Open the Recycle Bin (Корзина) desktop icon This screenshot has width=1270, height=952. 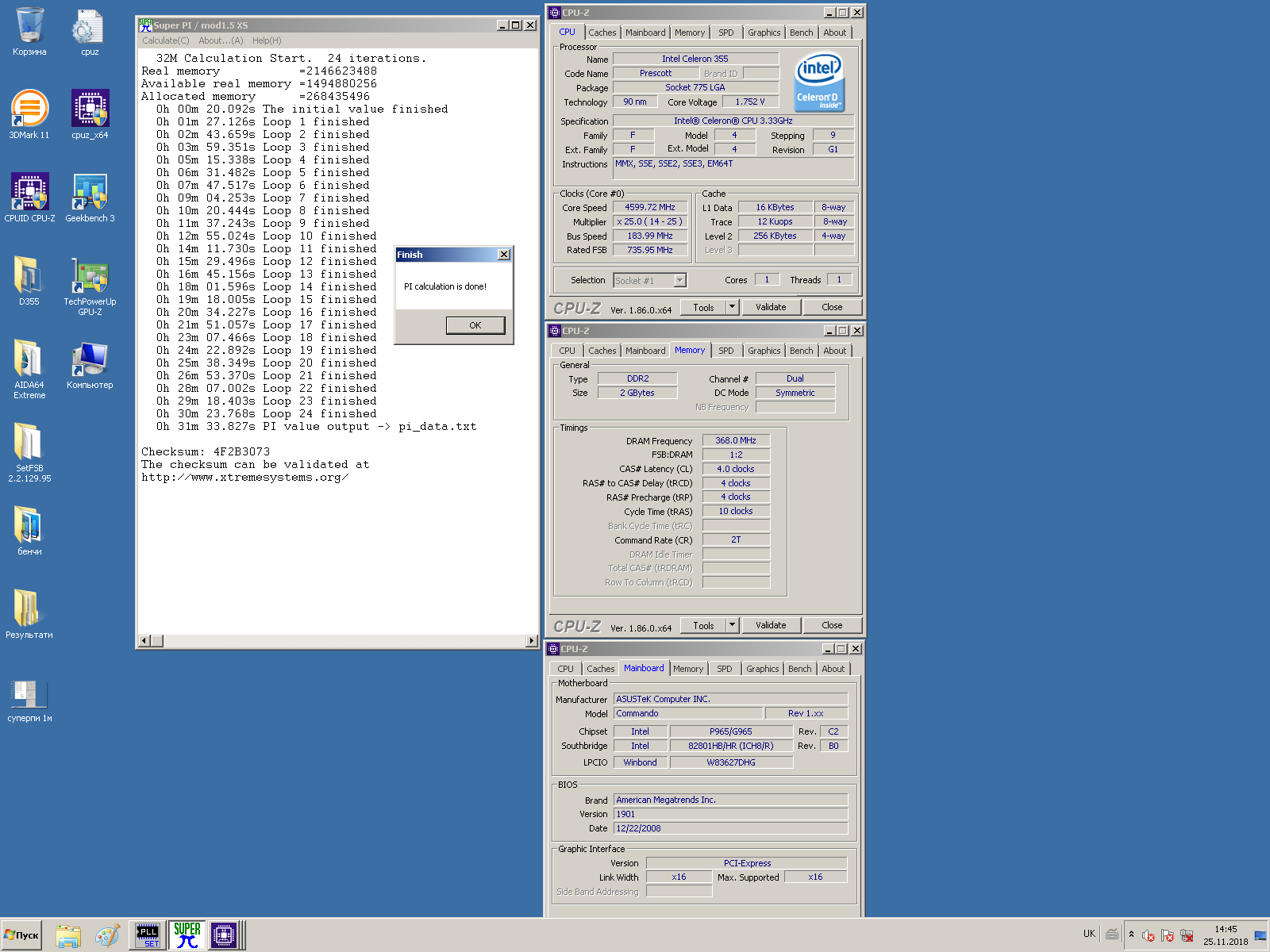[29, 32]
